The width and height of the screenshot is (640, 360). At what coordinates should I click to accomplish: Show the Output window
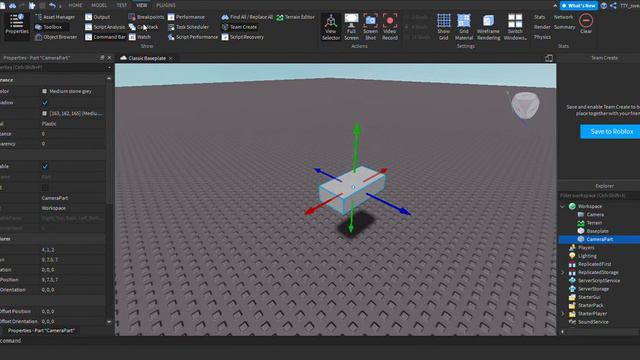[x=98, y=17]
